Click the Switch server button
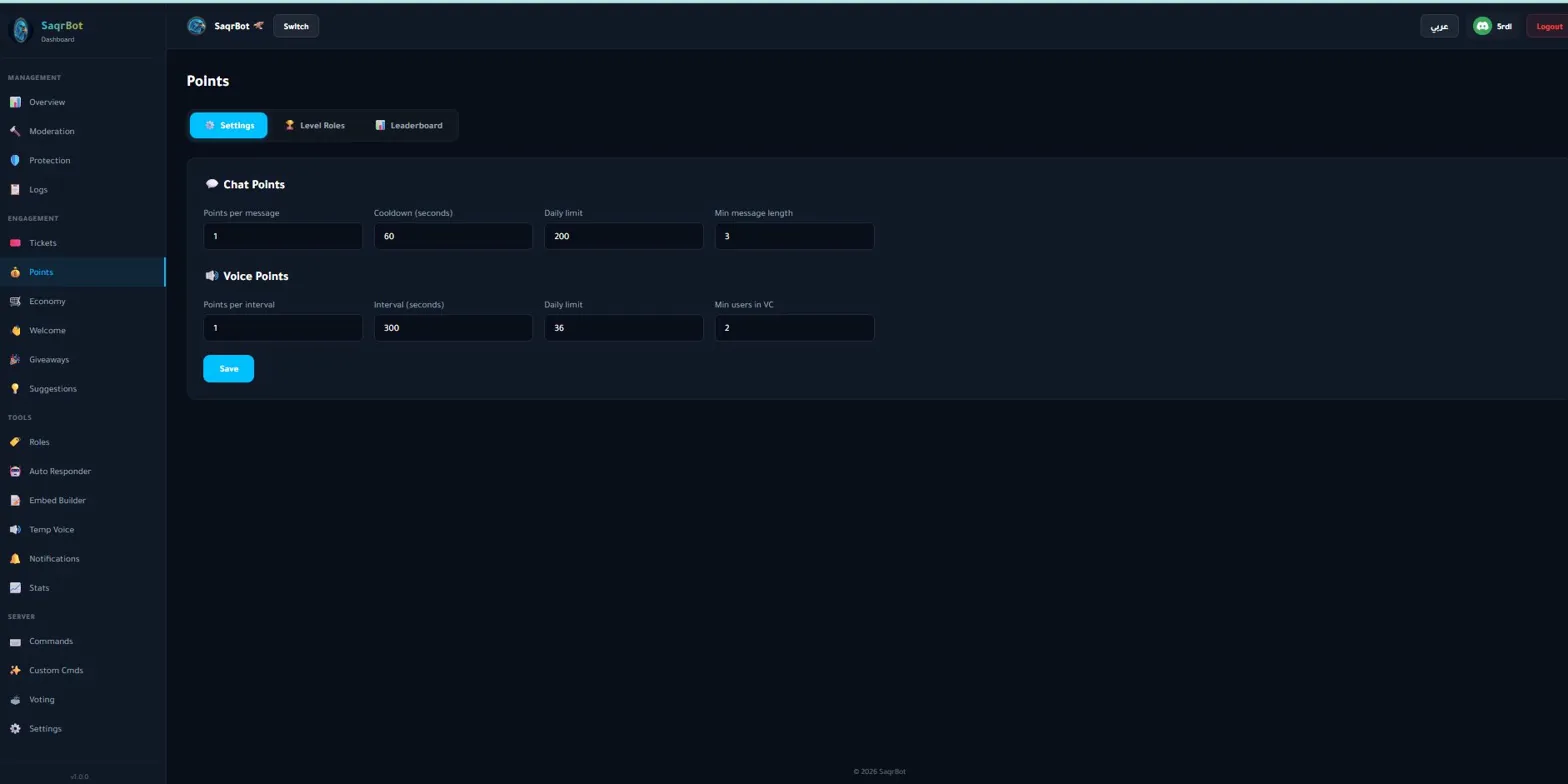Viewport: 1568px width, 784px height. (296, 26)
